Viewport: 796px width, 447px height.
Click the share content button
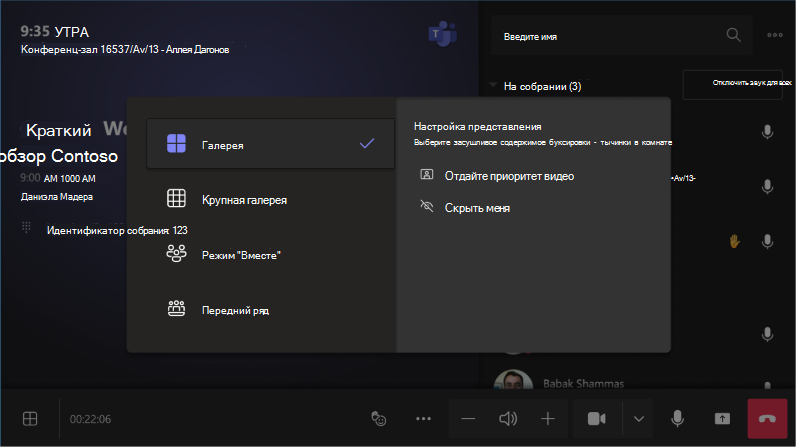(722, 419)
